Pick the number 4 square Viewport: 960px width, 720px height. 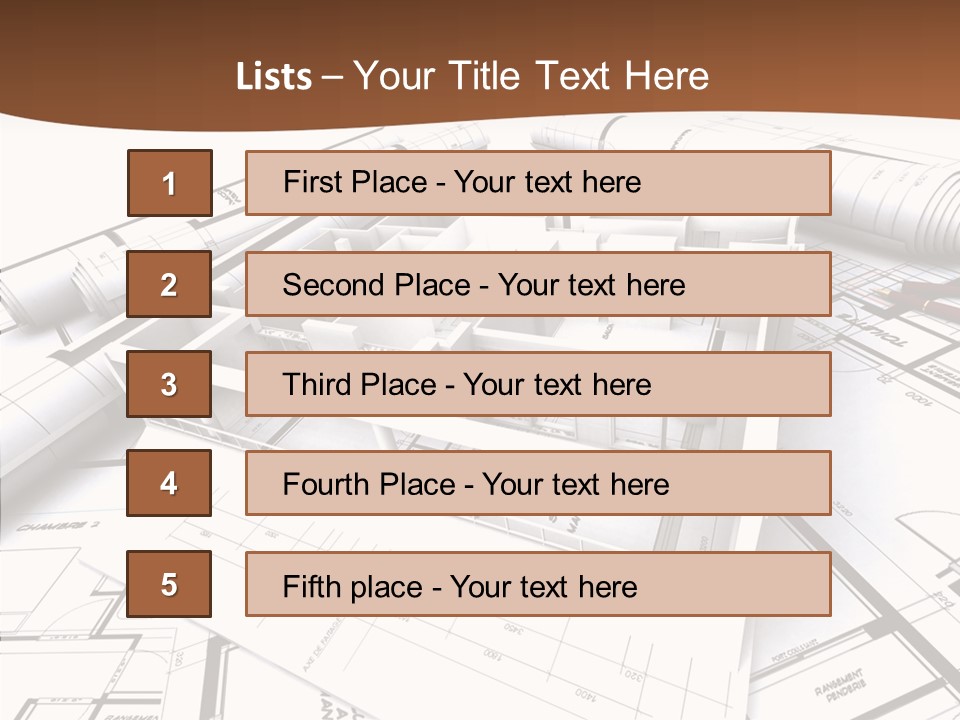tap(169, 483)
